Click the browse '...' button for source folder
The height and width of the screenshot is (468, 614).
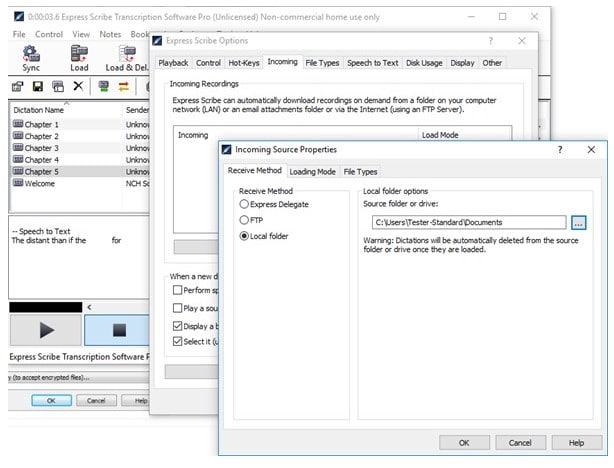click(578, 222)
